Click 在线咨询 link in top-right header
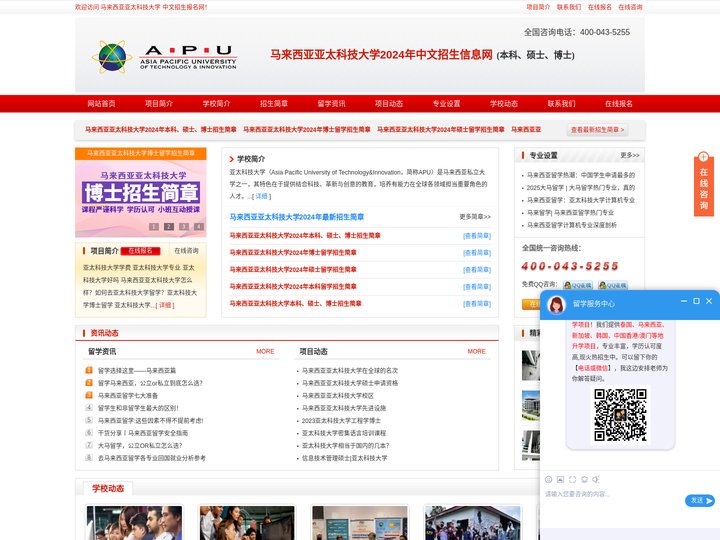720x540 pixels. pyautogui.click(x=630, y=7)
